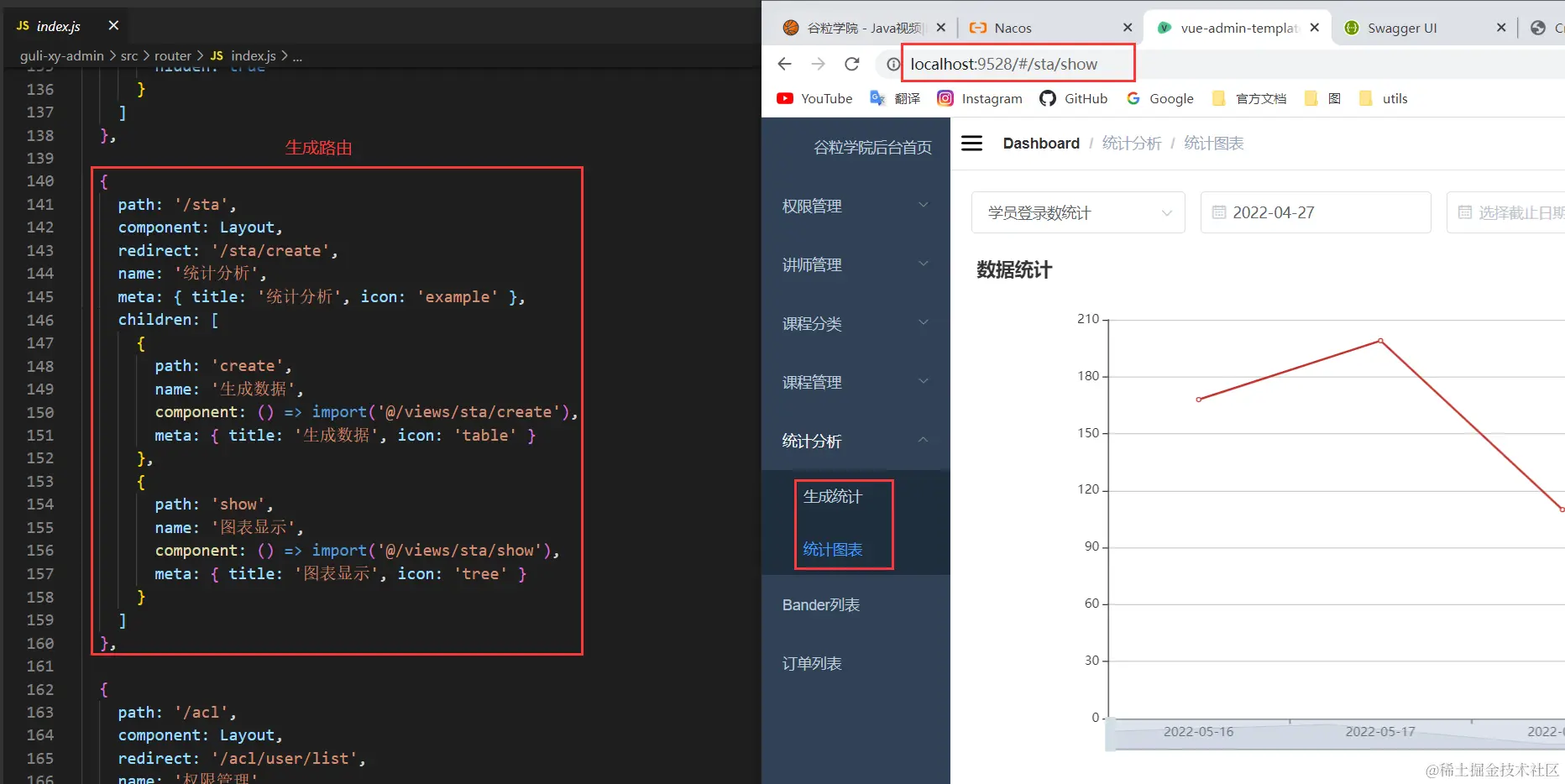Click 谷粒学院后台首页 in the sidebar
The width and height of the screenshot is (1565, 784).
tap(872, 148)
